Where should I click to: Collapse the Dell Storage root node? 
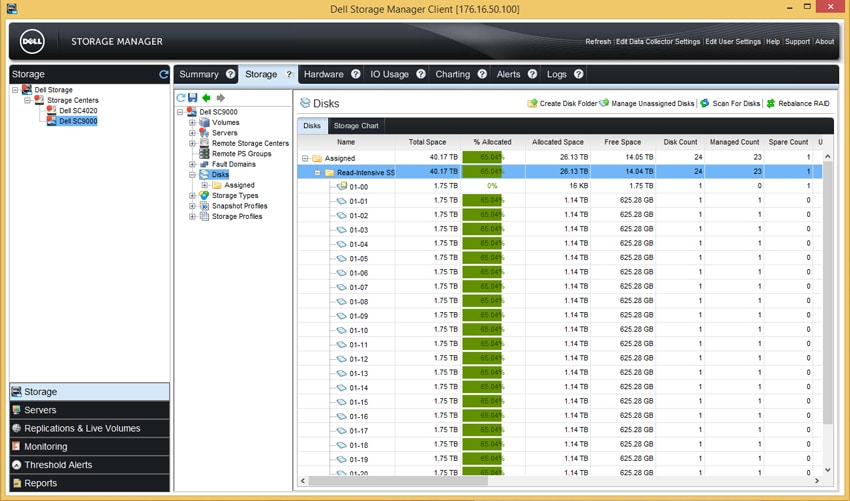coord(15,90)
